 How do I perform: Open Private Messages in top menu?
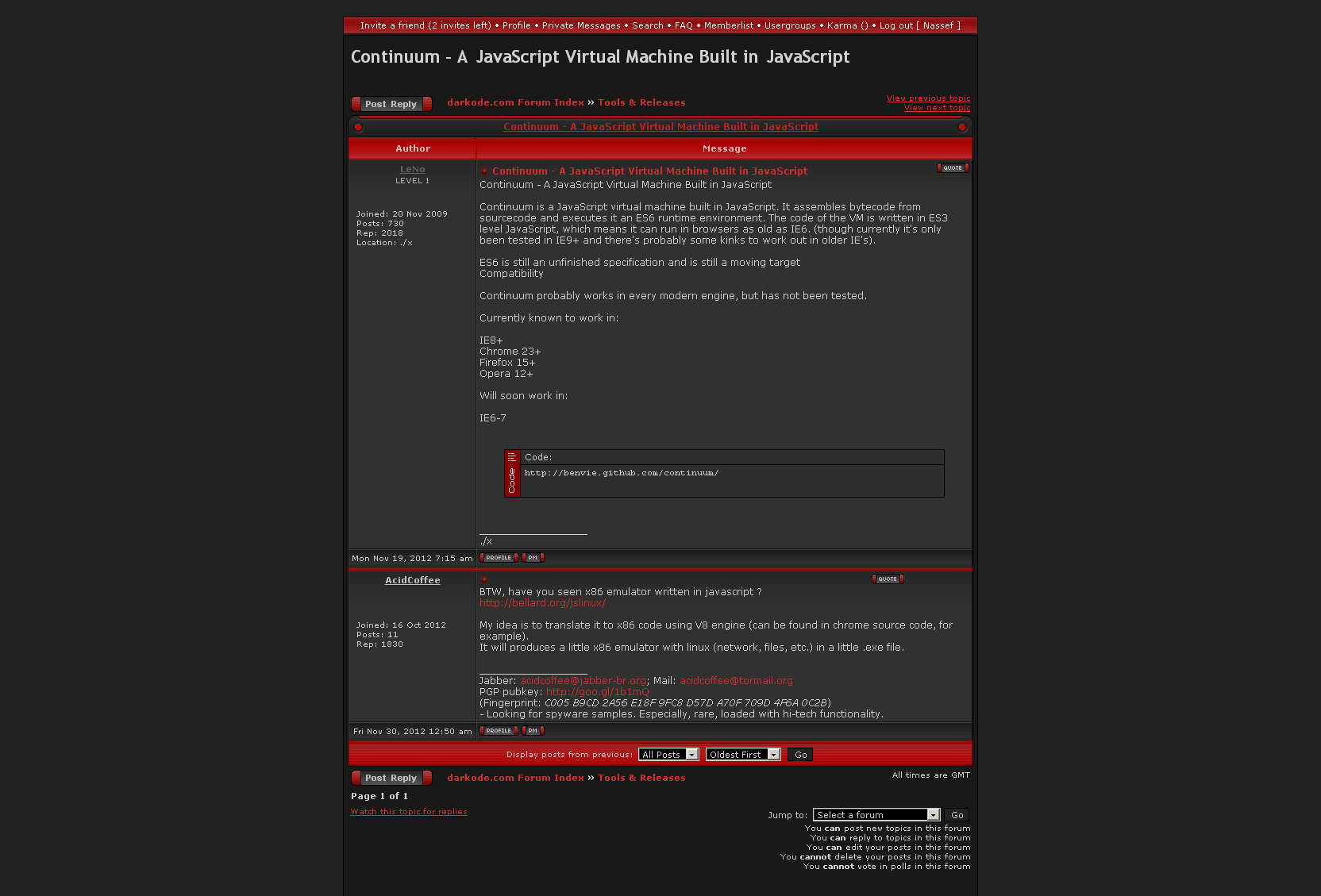581,25
